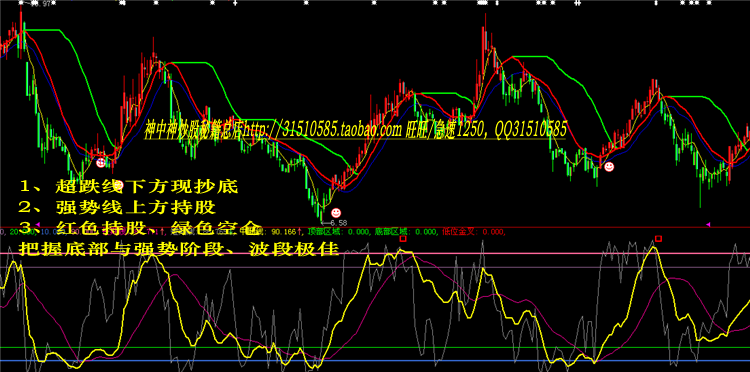
Task: Click the blue horizontal baseline of the indicator
Action: 375,361
